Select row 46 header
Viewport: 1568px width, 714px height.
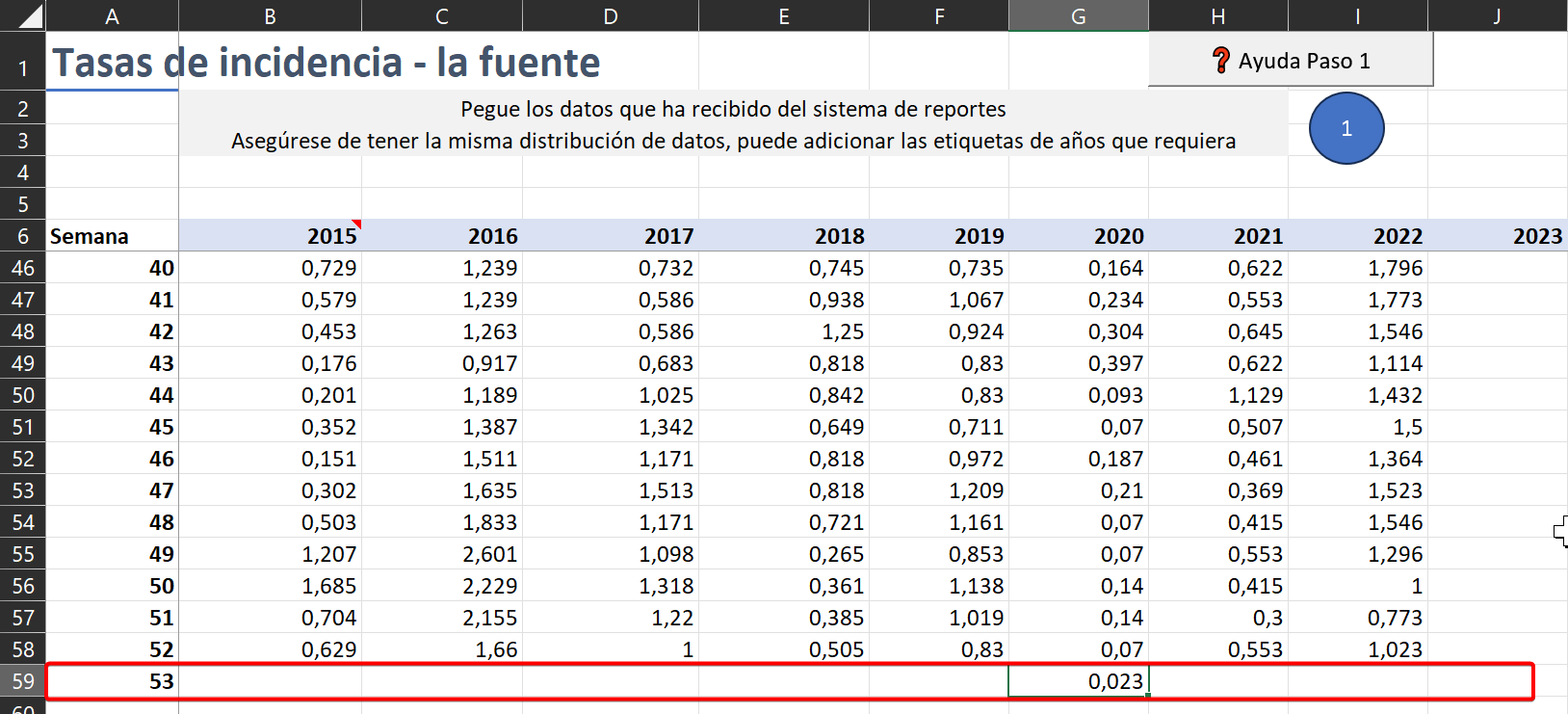(22, 268)
